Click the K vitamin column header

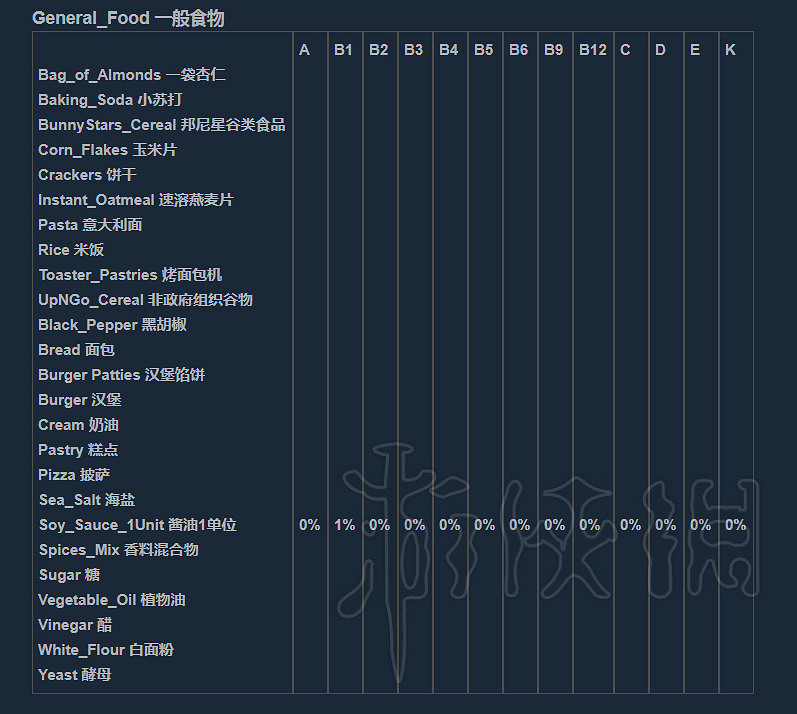click(730, 50)
